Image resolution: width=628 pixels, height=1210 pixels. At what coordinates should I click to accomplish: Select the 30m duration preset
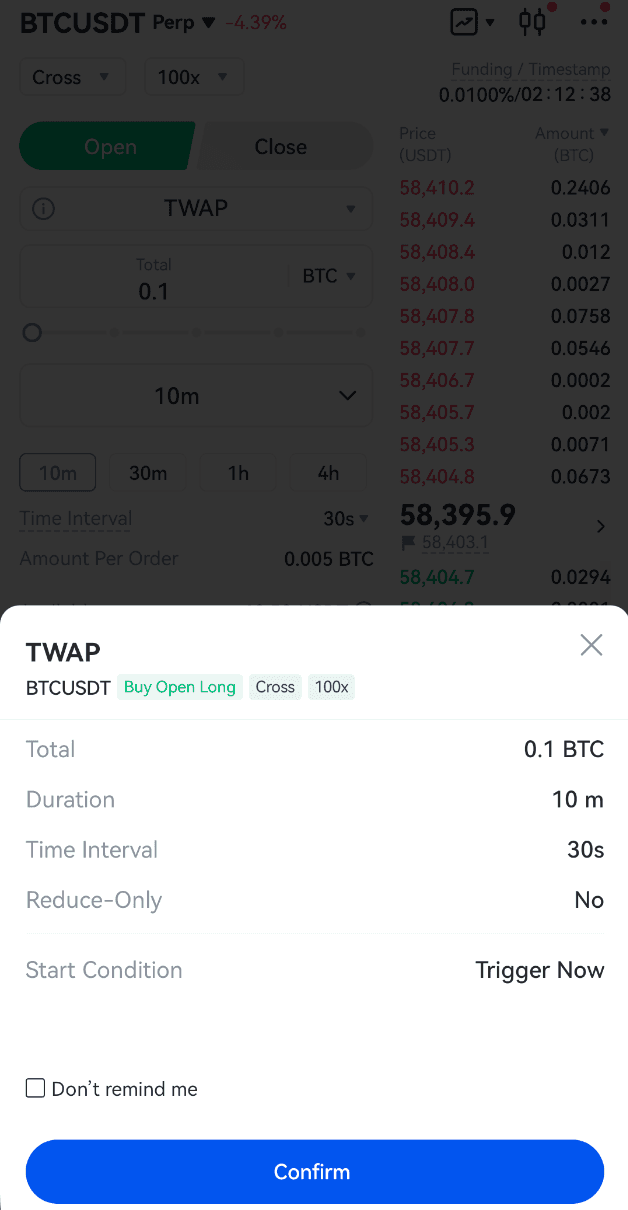point(148,473)
